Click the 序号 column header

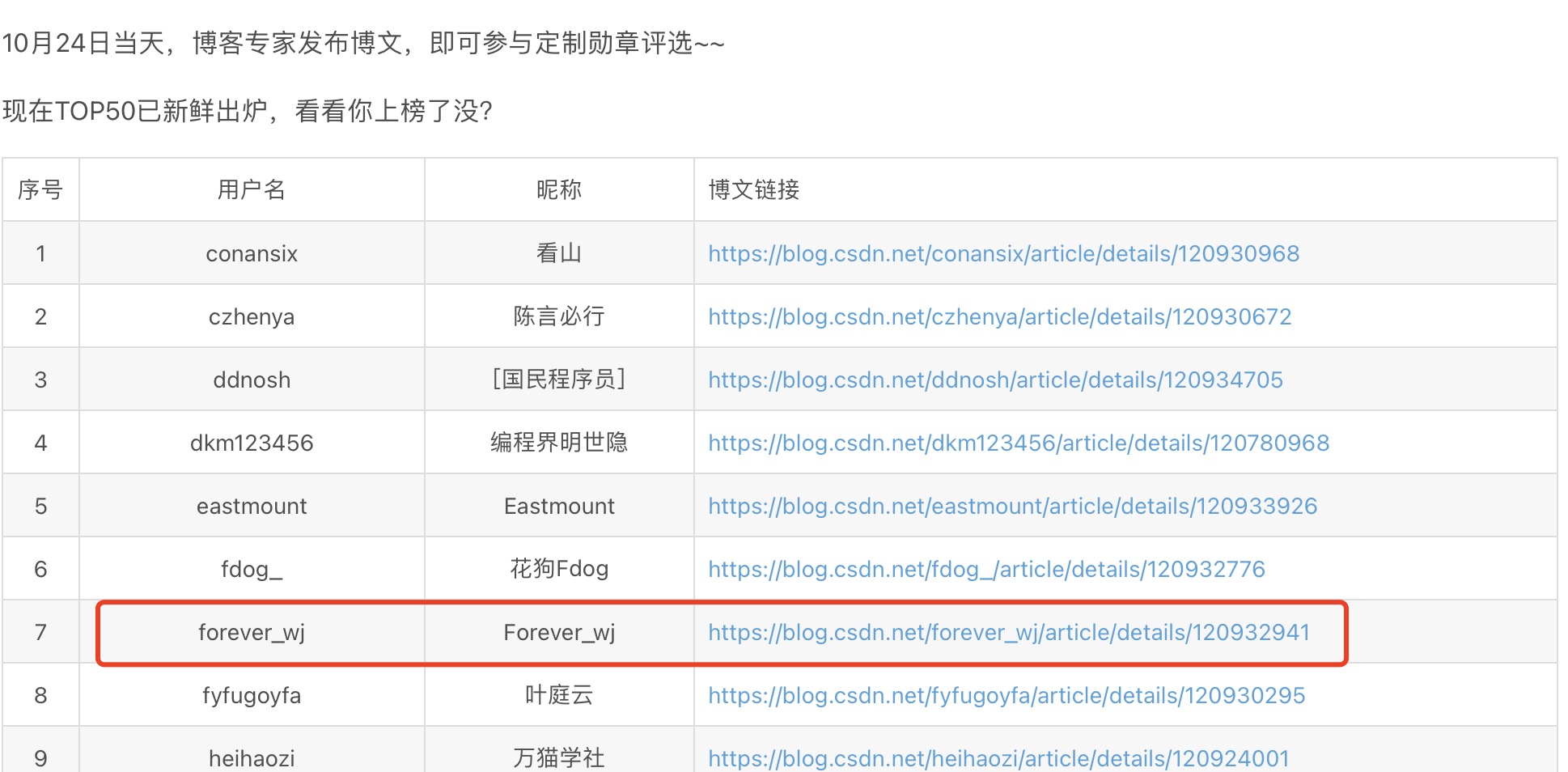pos(40,189)
